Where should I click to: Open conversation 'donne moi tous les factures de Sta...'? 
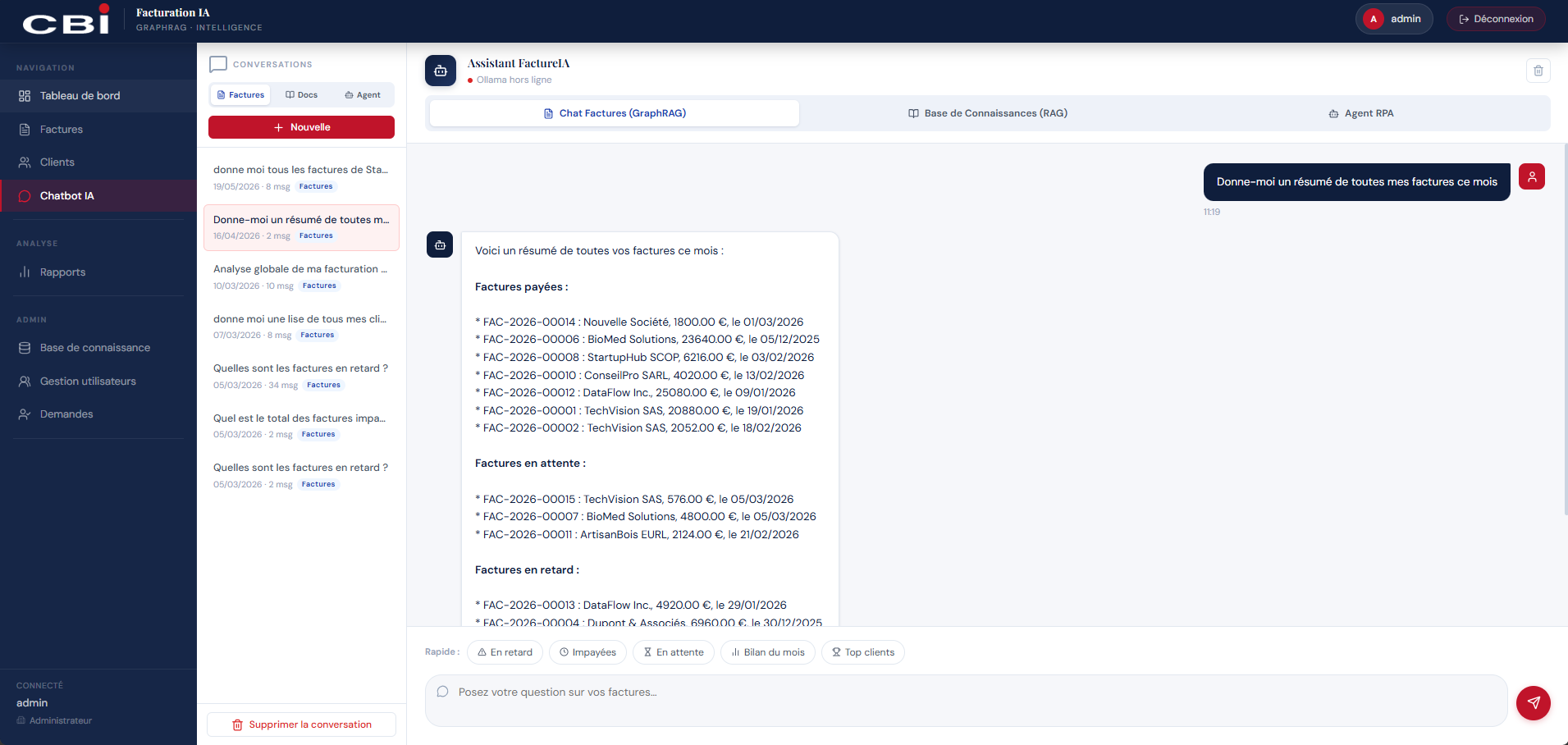click(301, 177)
